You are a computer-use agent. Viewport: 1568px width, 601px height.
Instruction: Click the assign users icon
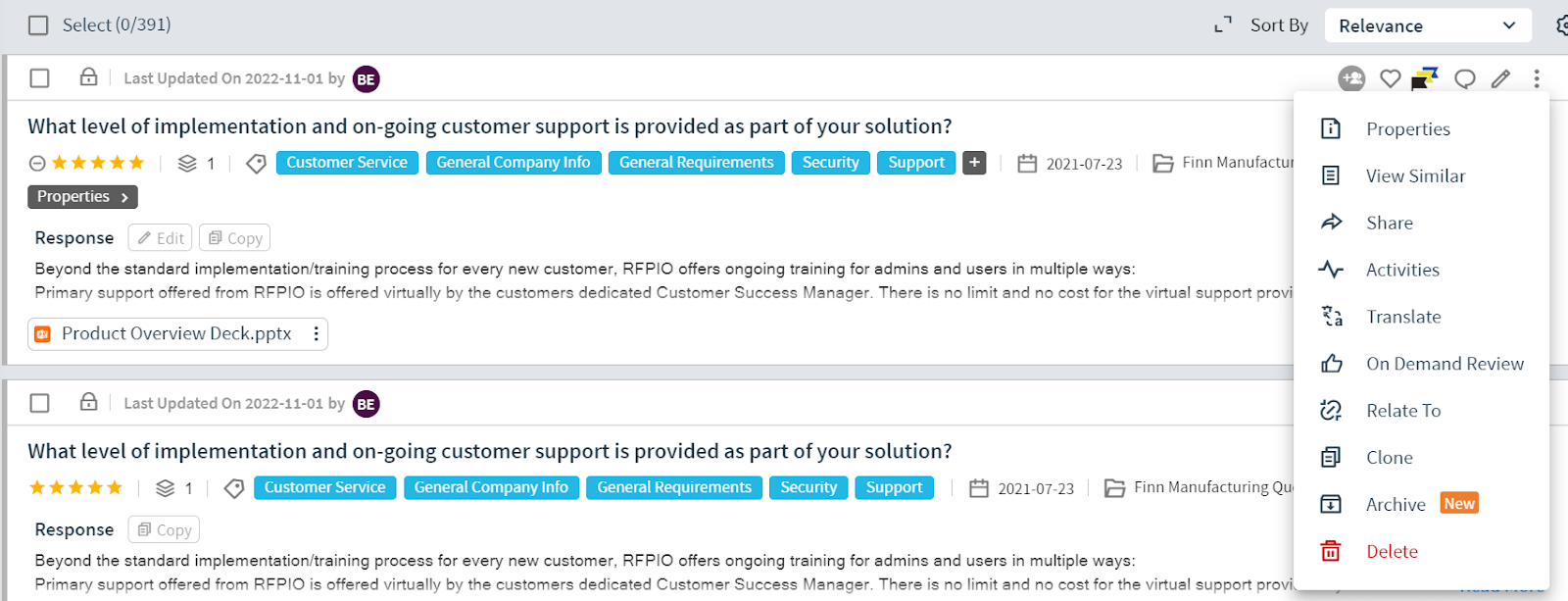click(1351, 78)
